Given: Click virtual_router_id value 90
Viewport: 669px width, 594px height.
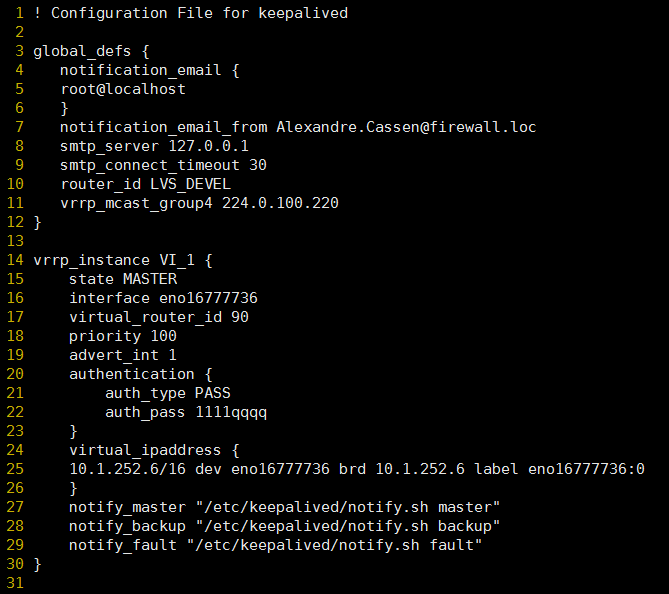Looking at the screenshot, I should (240, 317).
